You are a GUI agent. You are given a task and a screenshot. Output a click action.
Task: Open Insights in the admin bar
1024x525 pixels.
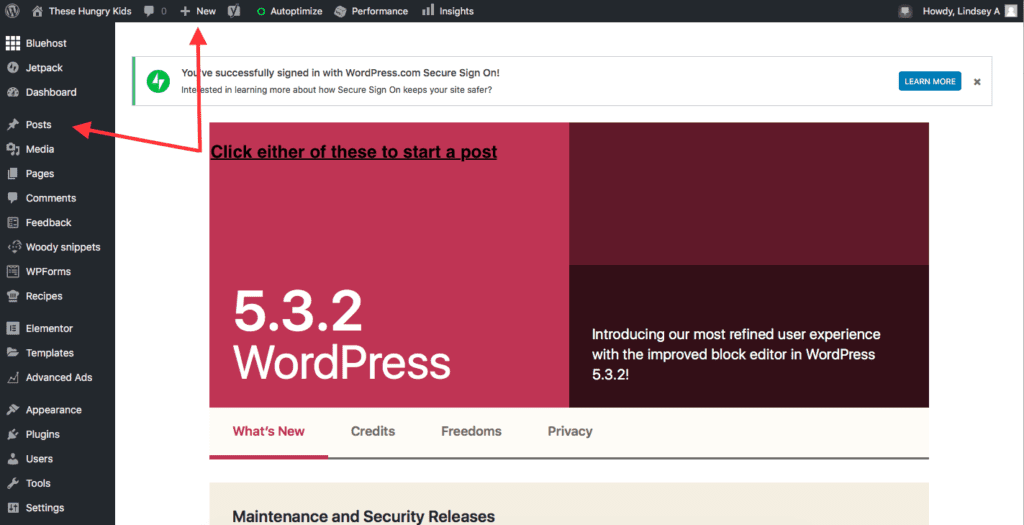(448, 11)
